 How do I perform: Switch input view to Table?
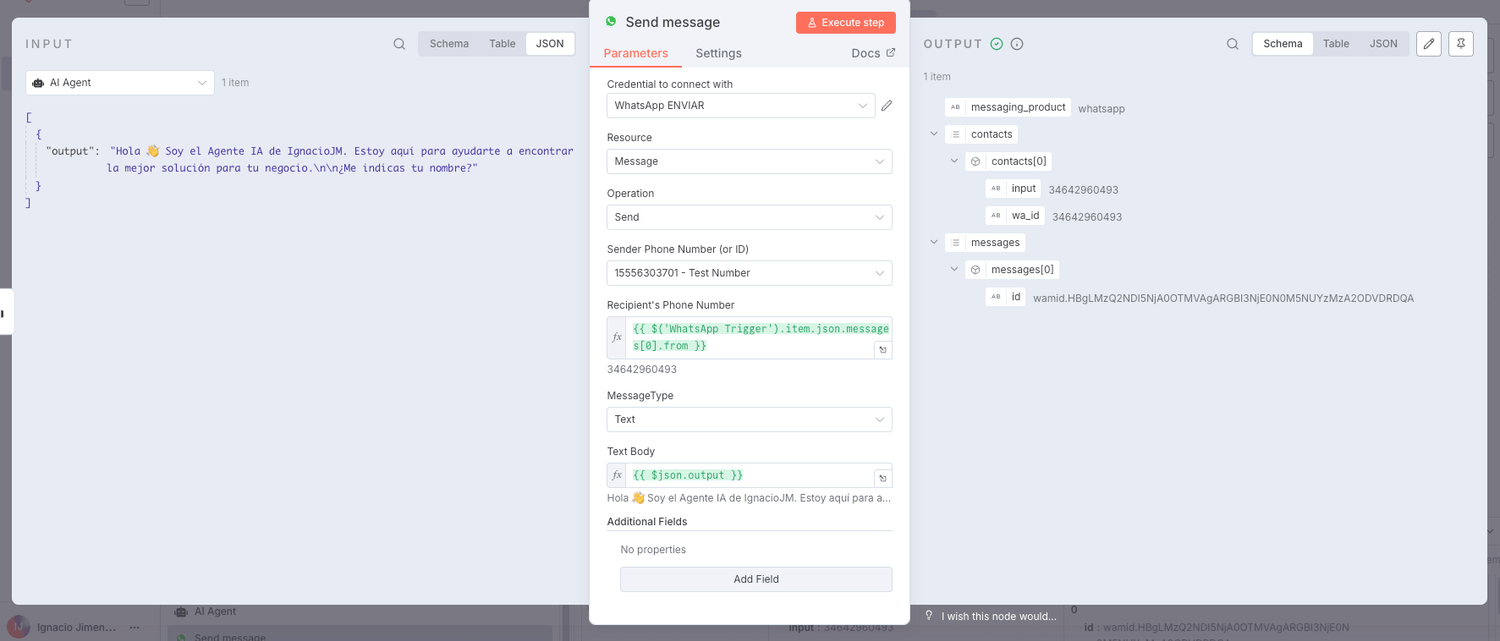pyautogui.click(x=502, y=44)
